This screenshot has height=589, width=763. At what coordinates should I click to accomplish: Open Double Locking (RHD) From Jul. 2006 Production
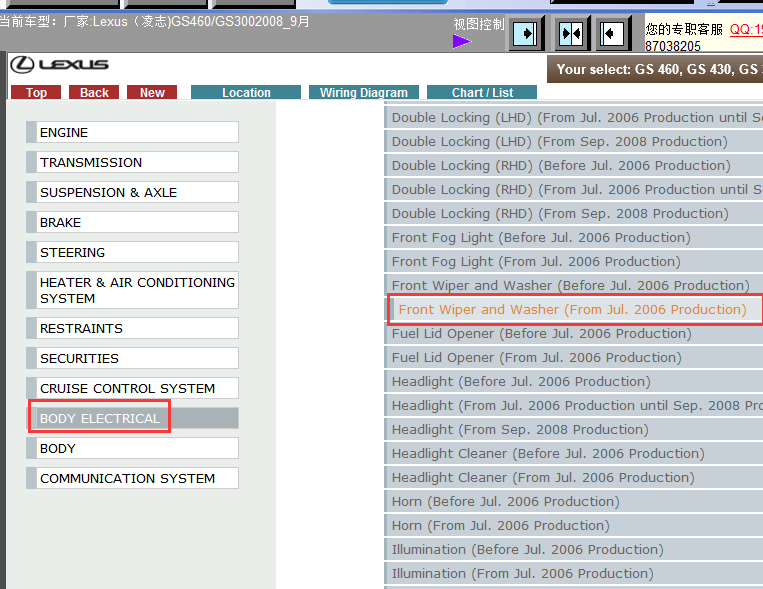(574, 189)
